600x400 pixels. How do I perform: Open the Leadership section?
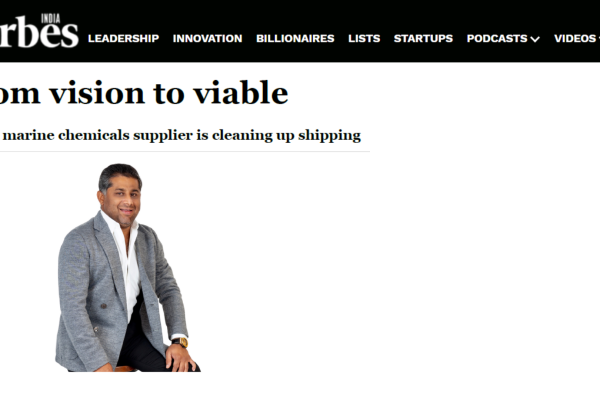(123, 39)
